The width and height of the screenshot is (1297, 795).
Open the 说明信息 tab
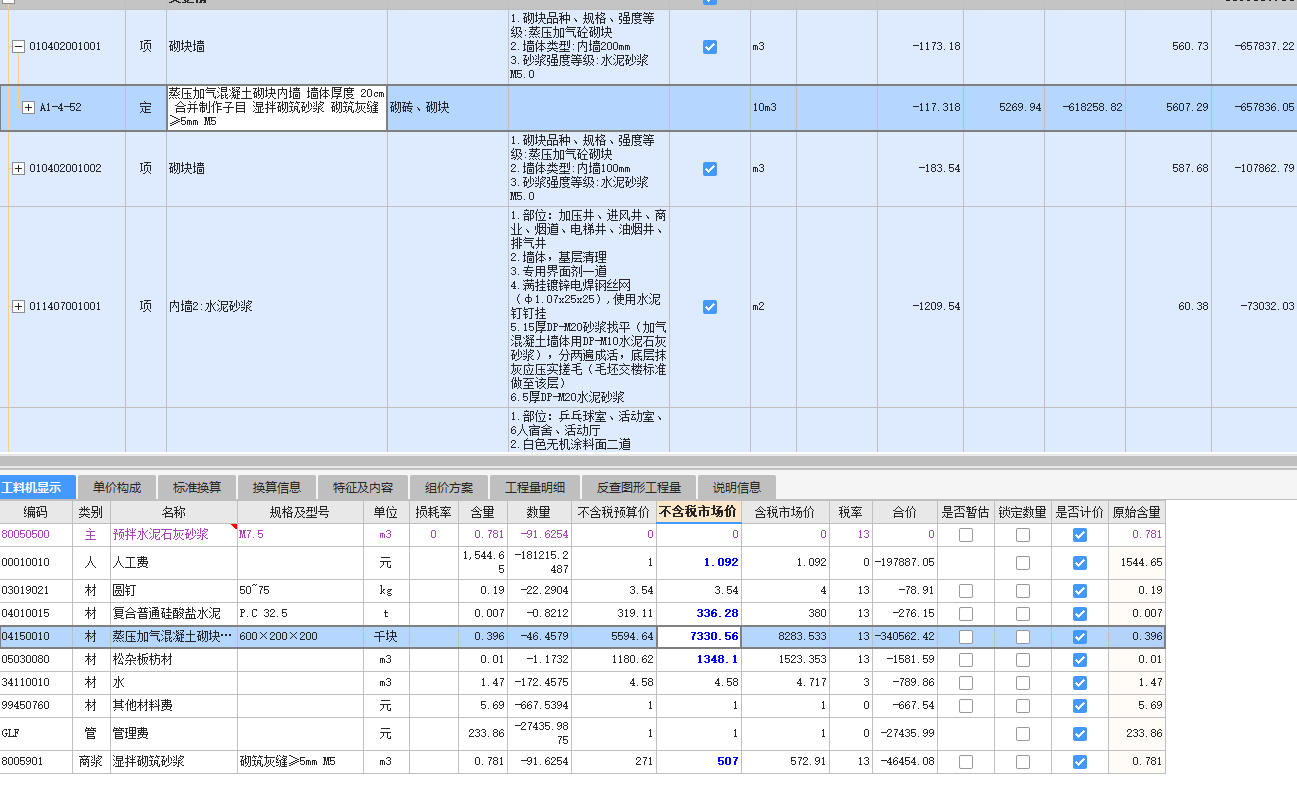click(737, 488)
